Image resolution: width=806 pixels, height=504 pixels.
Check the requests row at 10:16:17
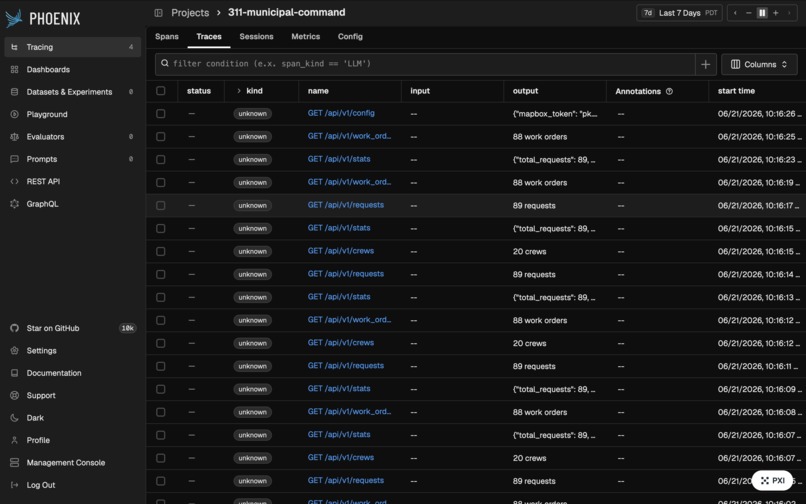[160, 205]
